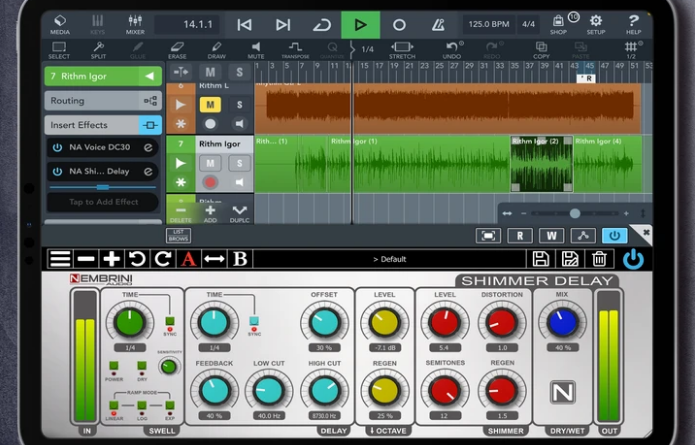Toggle the Swell Power switch

114,366
